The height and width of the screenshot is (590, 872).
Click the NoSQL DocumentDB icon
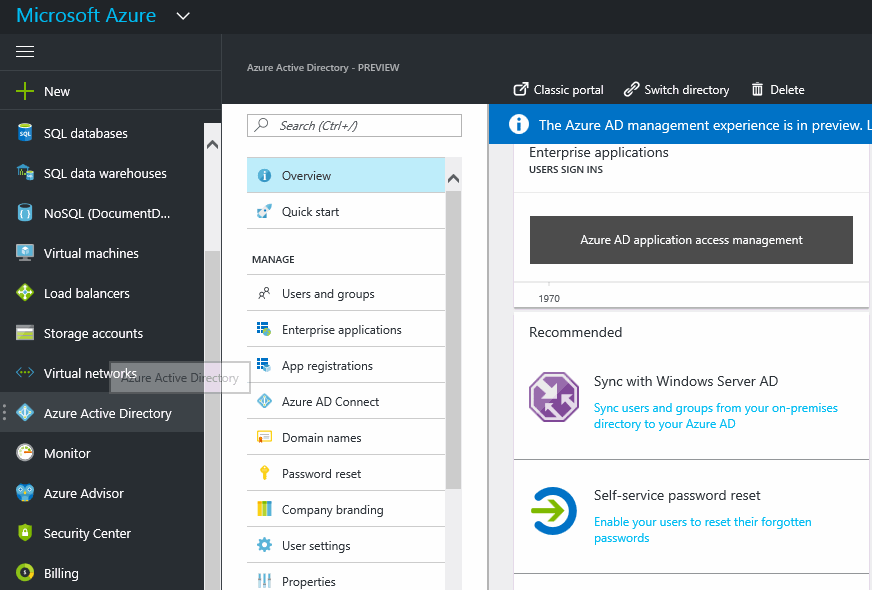coord(25,212)
